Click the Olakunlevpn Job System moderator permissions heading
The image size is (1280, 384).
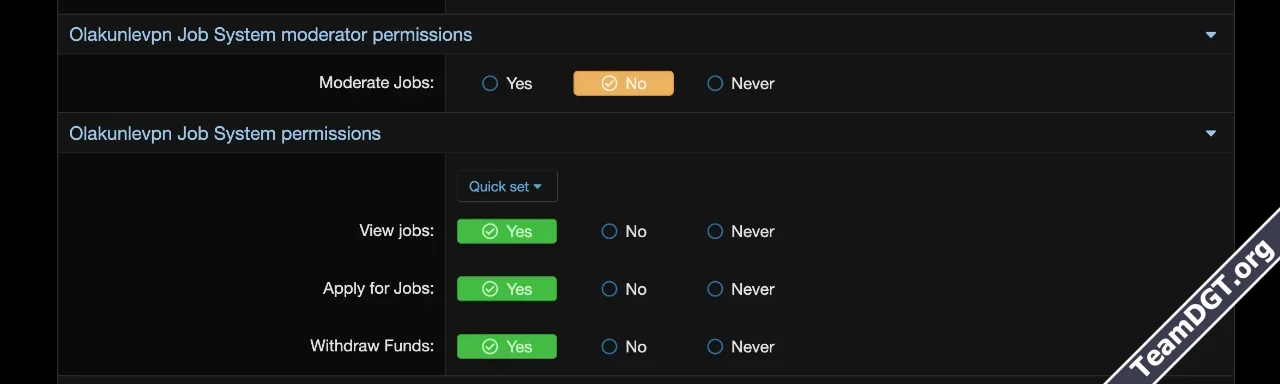(x=270, y=35)
